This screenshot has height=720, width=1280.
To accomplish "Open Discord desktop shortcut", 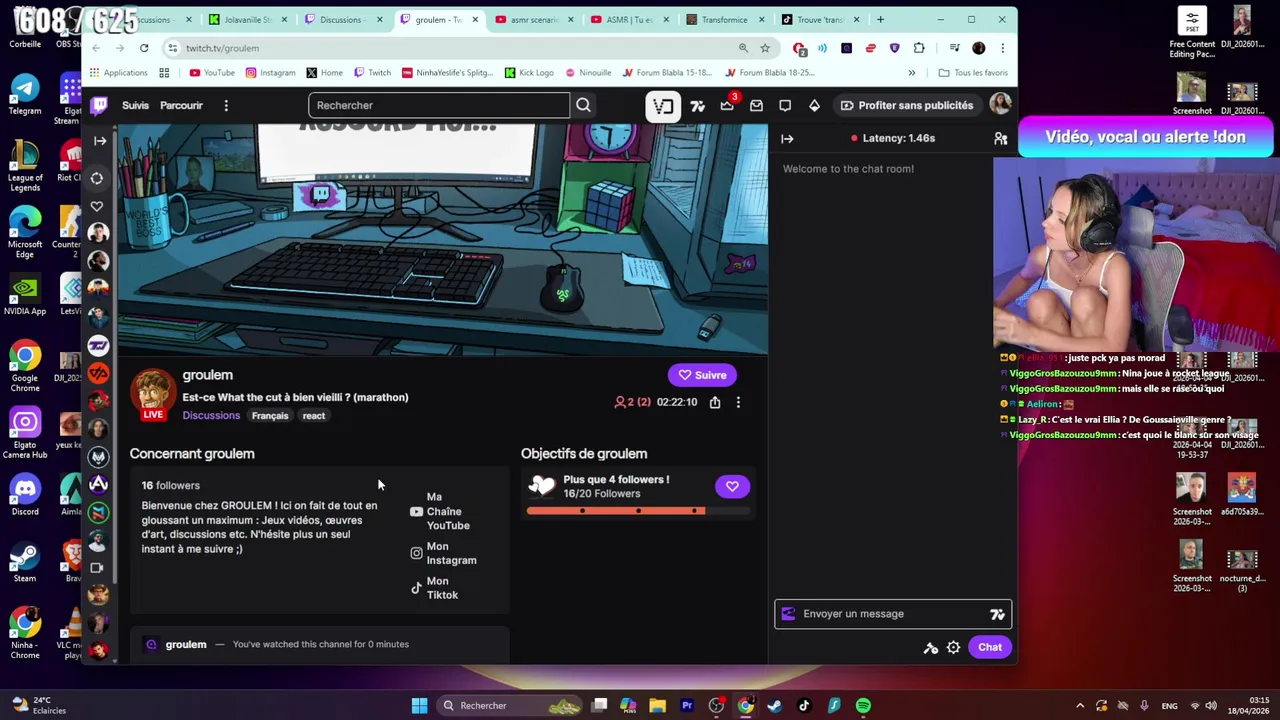I will pyautogui.click(x=25, y=495).
